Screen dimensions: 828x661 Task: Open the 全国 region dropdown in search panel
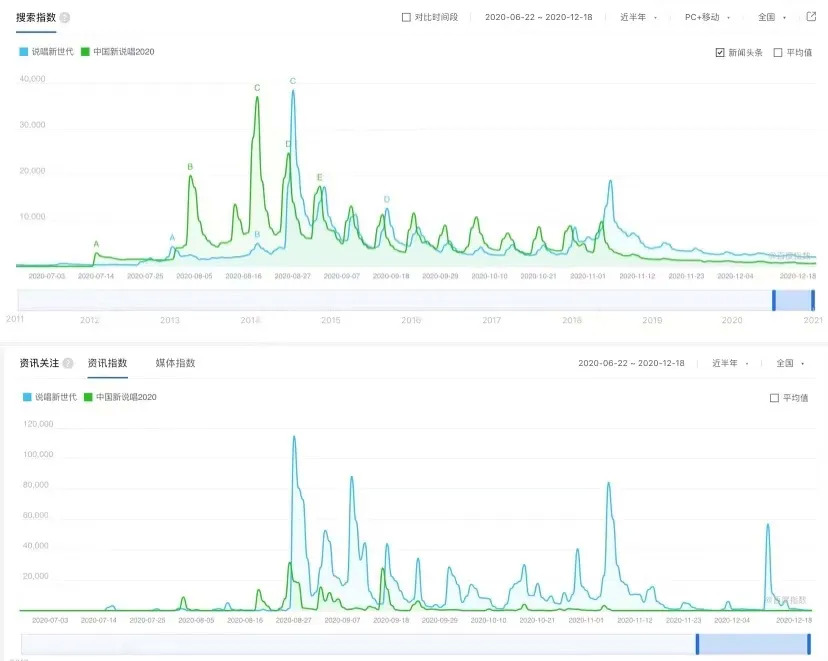tap(772, 17)
